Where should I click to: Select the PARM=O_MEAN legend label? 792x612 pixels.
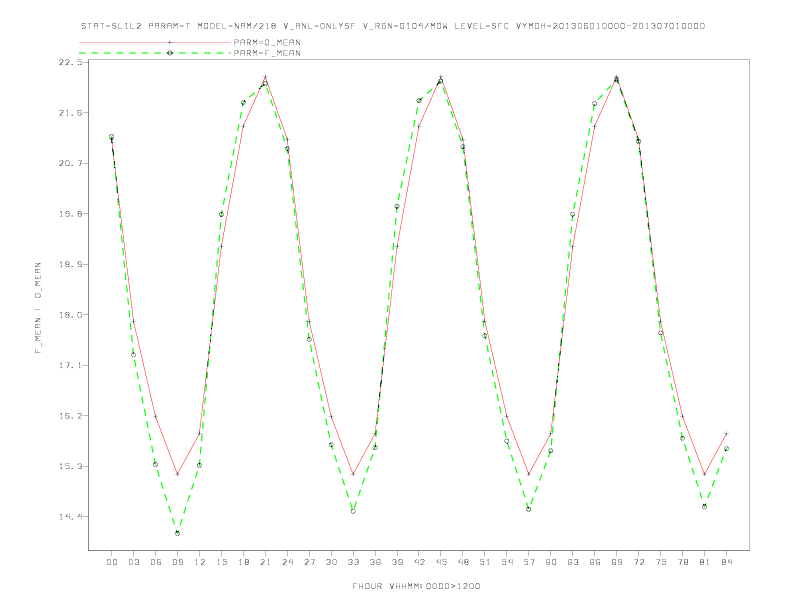click(x=267, y=42)
